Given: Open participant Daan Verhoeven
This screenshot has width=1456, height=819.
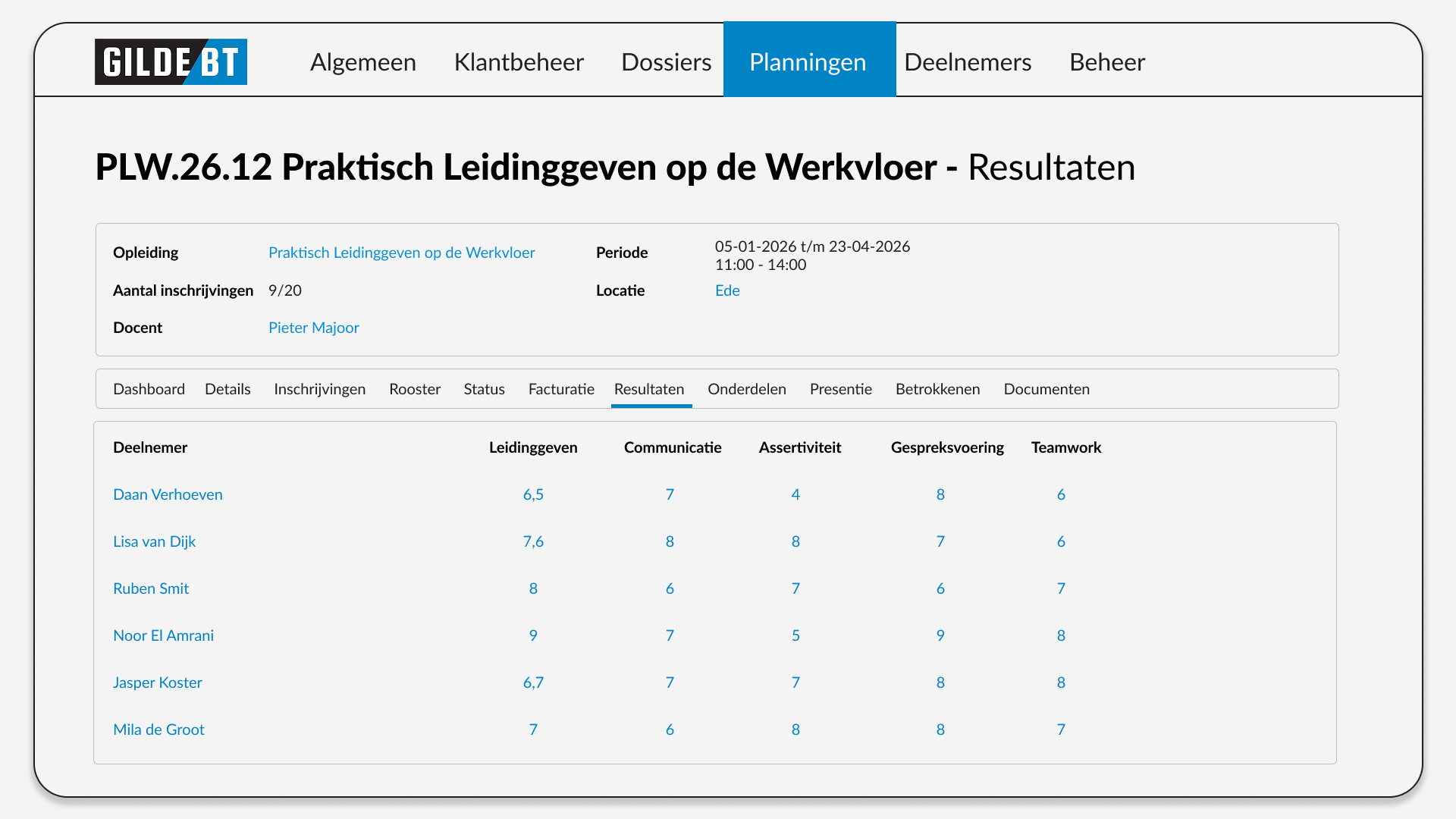Looking at the screenshot, I should click(168, 494).
